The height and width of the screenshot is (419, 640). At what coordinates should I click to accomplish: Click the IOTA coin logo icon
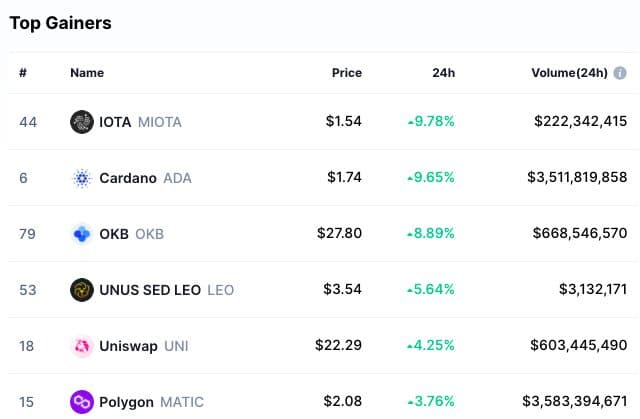(81, 122)
